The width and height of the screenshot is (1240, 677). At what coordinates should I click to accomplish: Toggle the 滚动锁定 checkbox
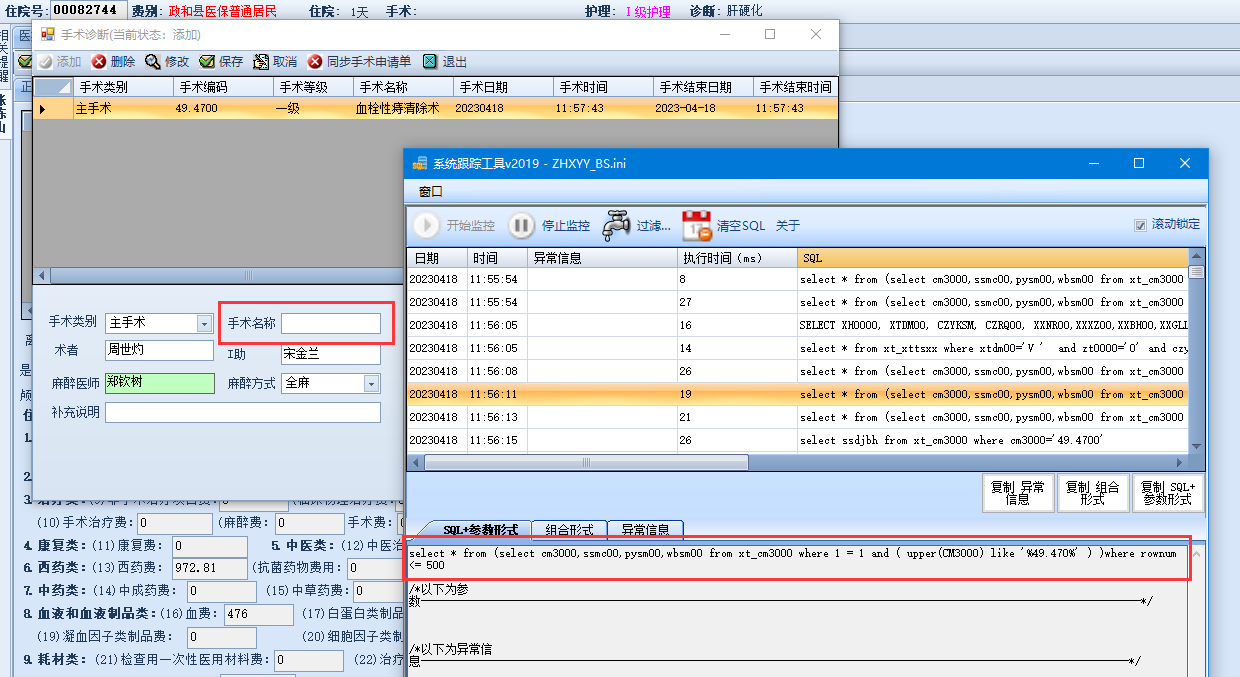point(1140,225)
